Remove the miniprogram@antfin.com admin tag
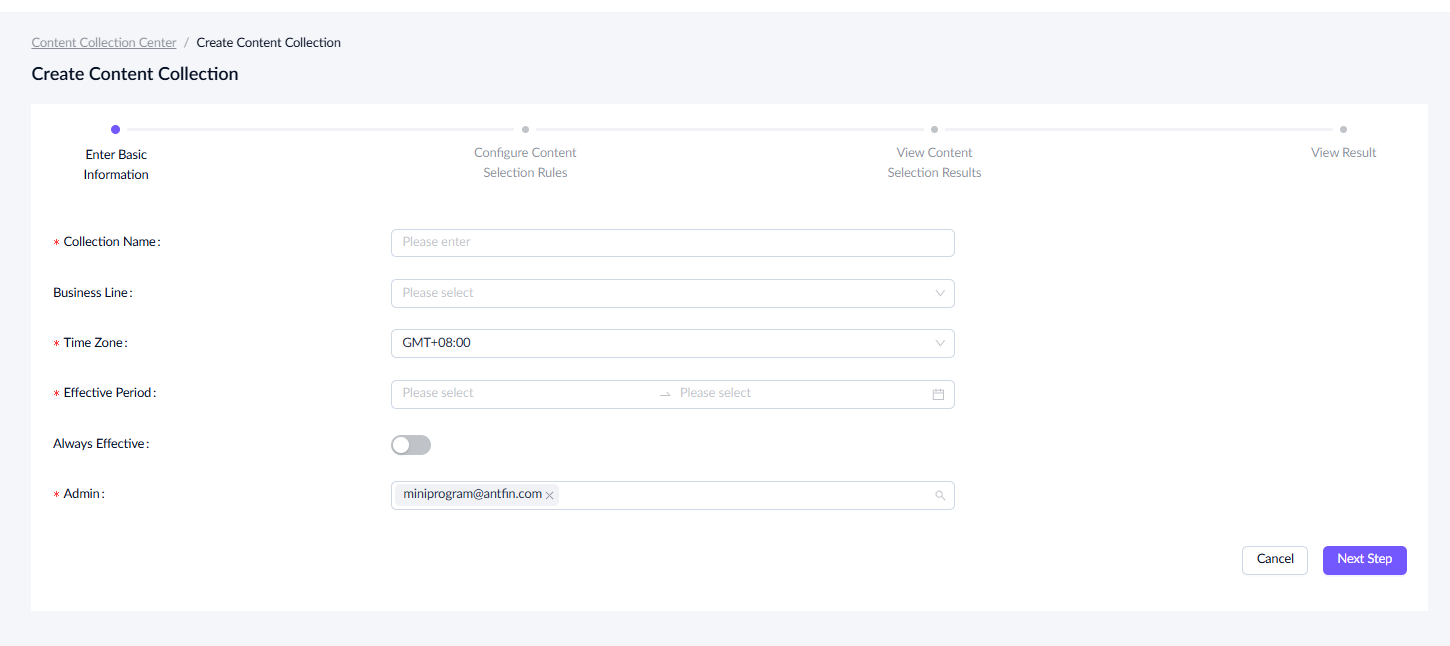Viewport: 1450px width, 646px height. [549, 495]
